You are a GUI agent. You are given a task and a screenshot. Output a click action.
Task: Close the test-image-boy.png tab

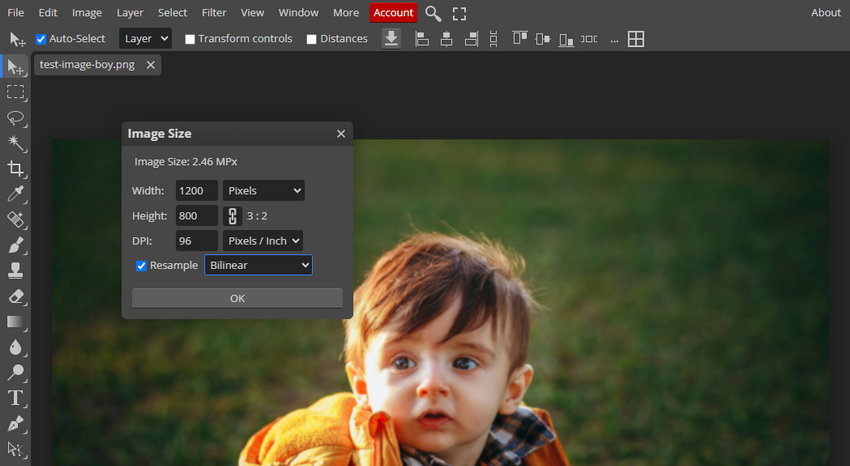(x=151, y=65)
